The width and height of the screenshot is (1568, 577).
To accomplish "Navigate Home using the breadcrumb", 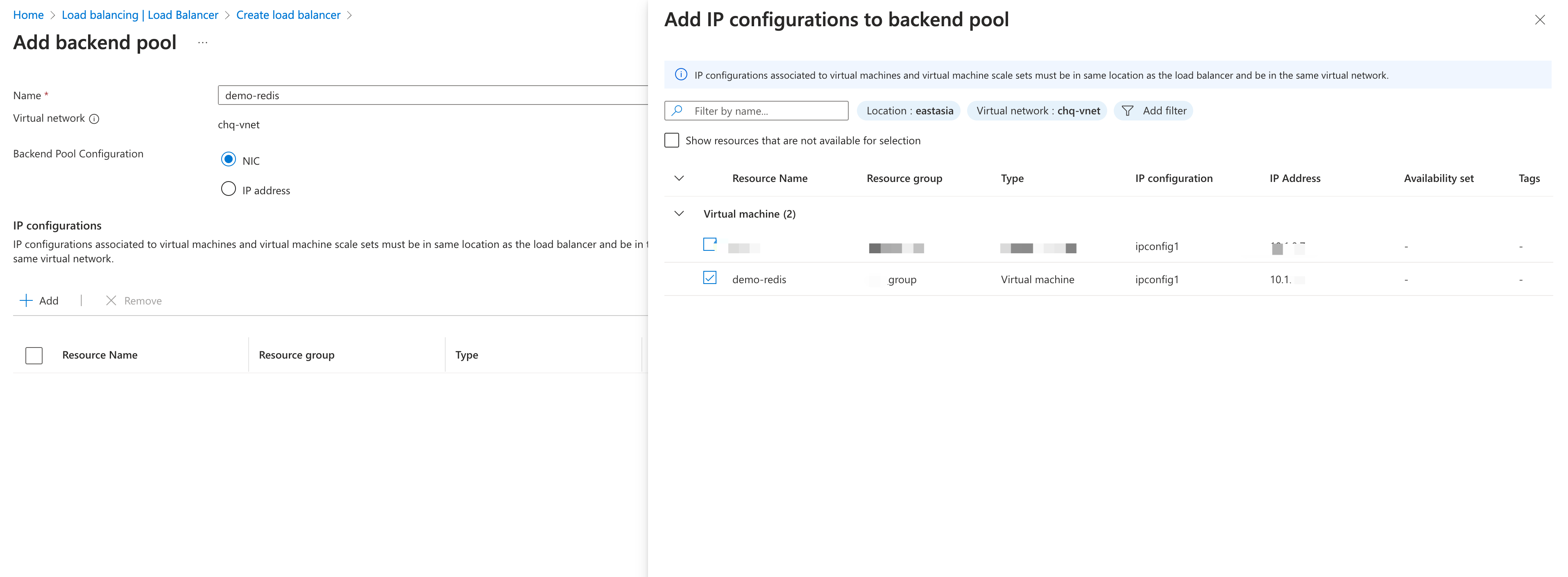I will (x=28, y=15).
